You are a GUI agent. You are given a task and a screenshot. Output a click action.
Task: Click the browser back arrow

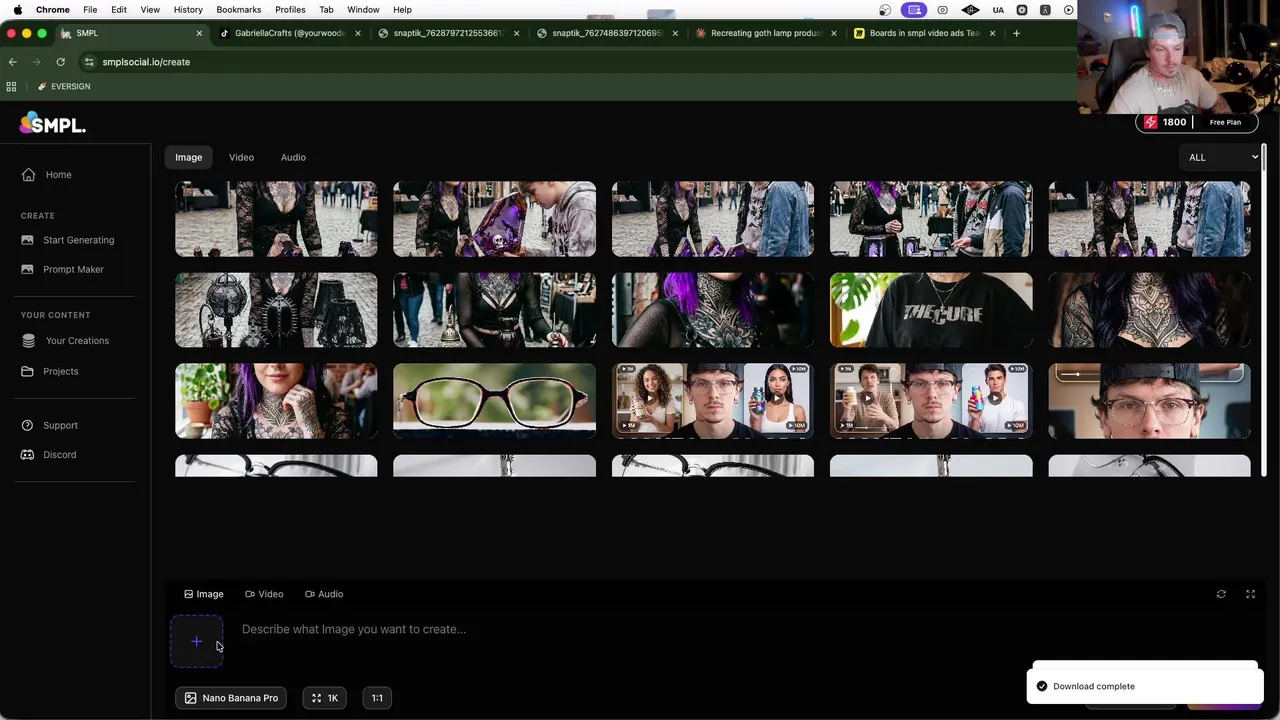tap(13, 62)
